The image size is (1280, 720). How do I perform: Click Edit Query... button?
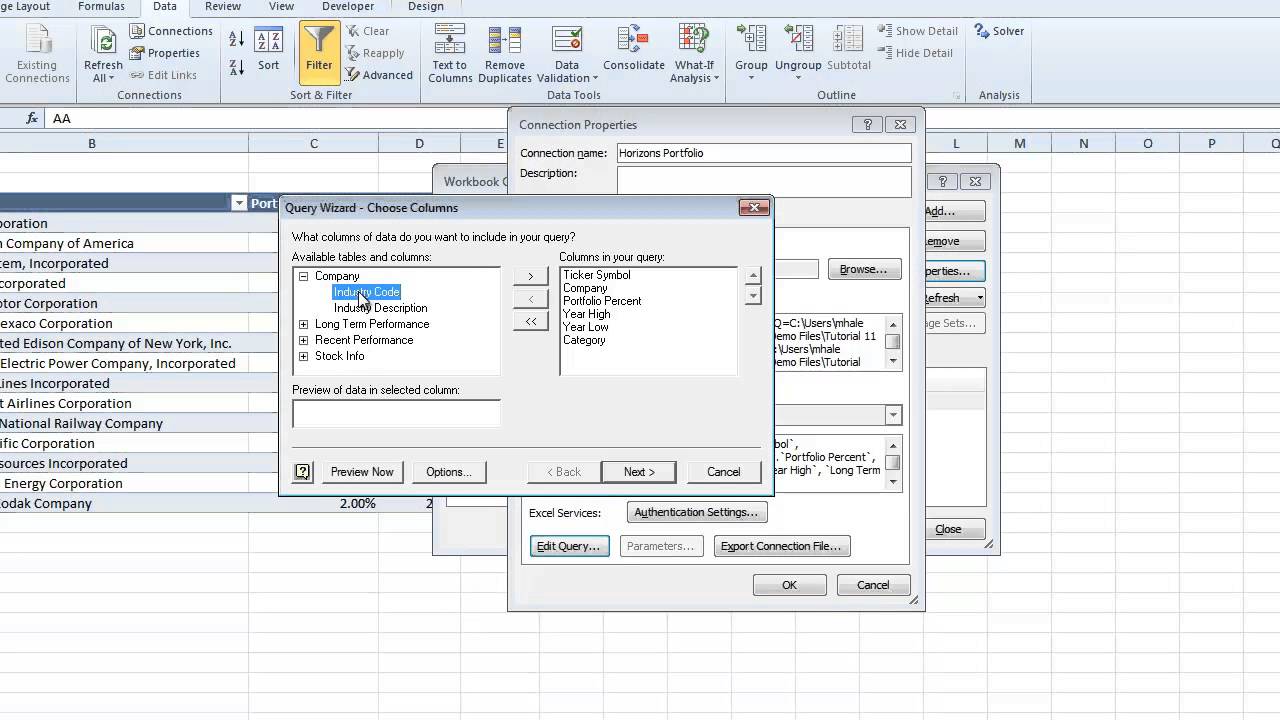[569, 546]
